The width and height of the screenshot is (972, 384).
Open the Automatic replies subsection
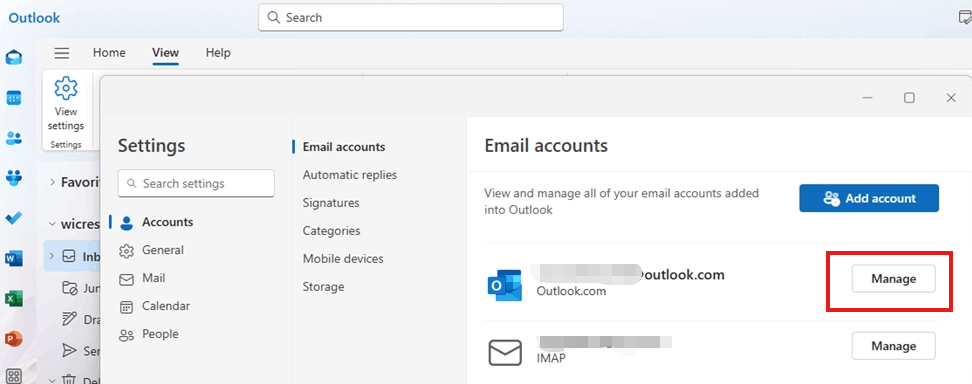350,175
